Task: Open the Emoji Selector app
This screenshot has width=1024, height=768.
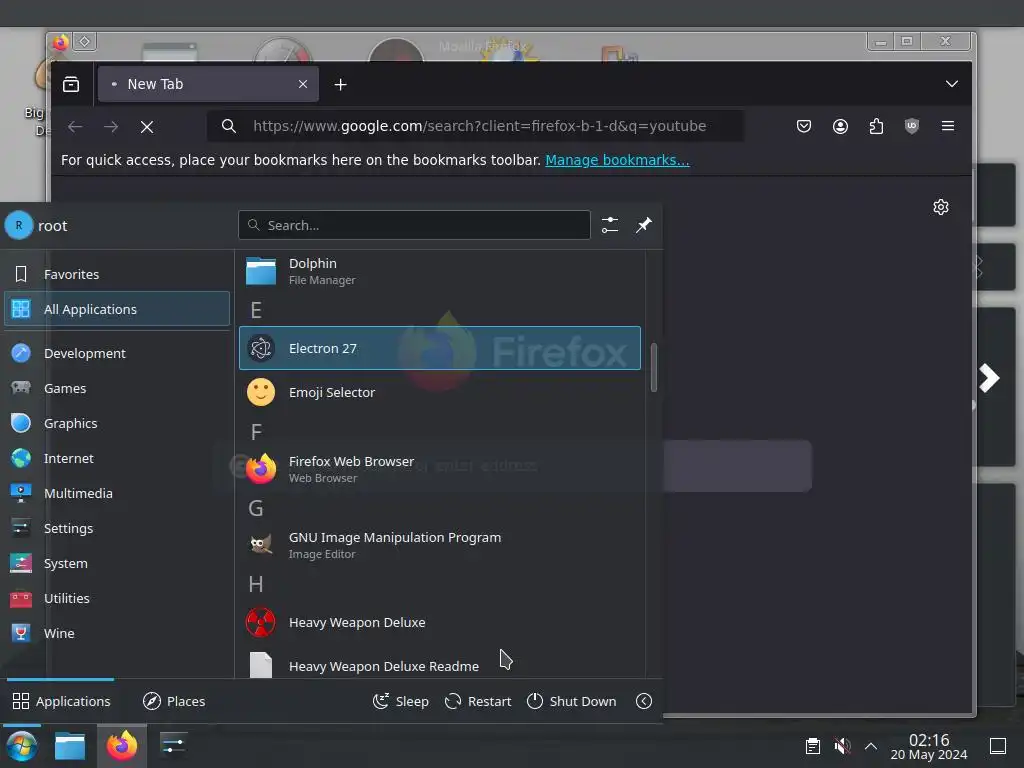Action: pyautogui.click(x=440, y=392)
